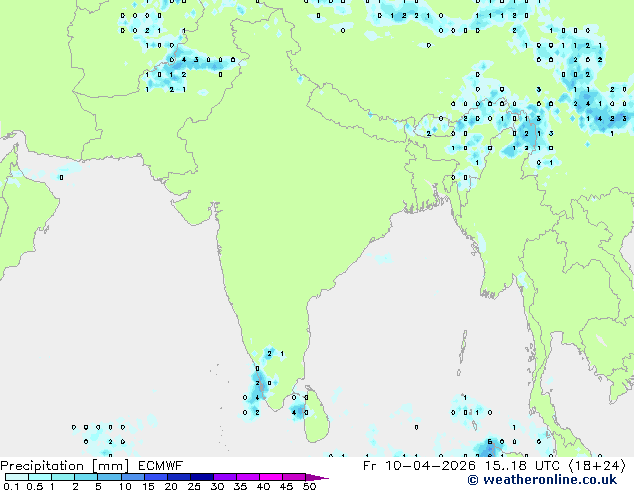Pick the 2–5 mm legend color swatch
Image resolution: width=634 pixels, height=490 pixels.
tap(86, 477)
